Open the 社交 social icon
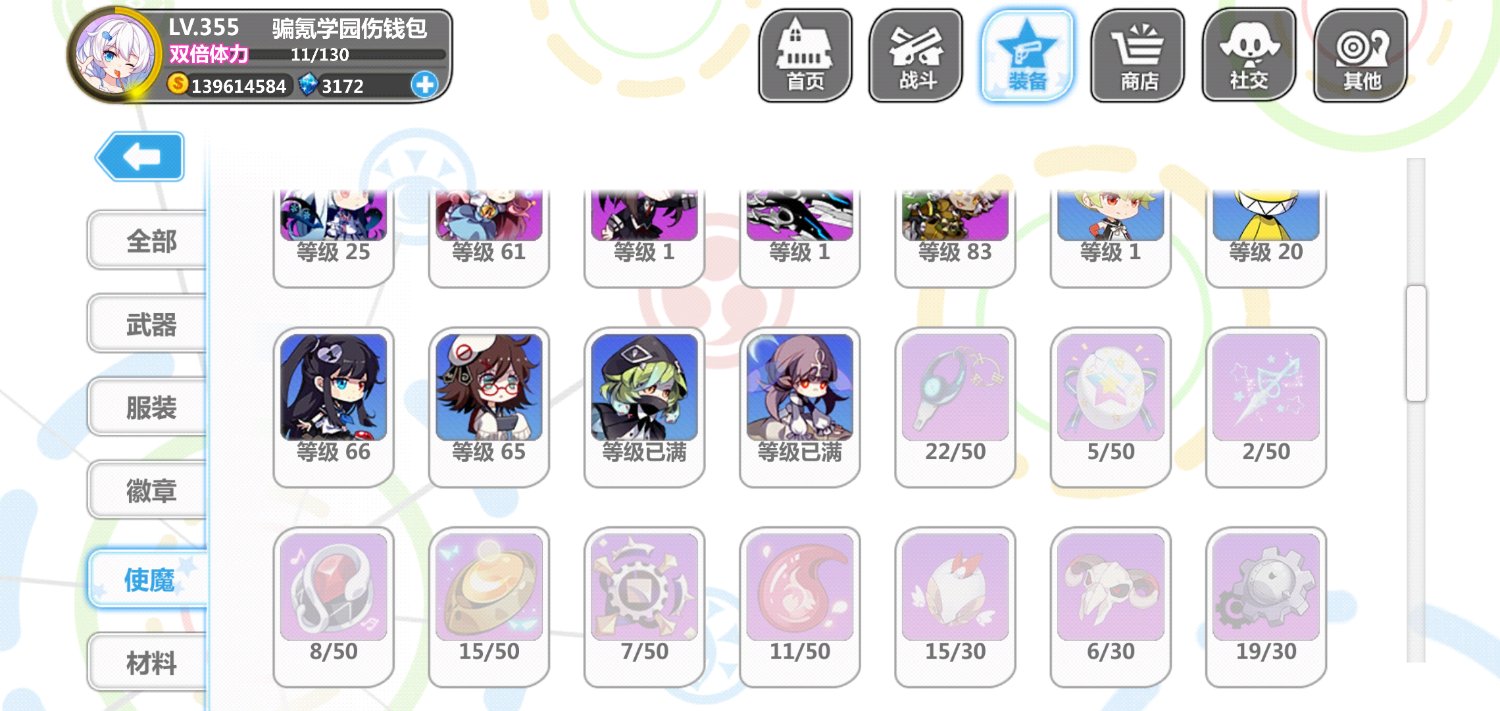Screen dimensions: 1500x711 (x=1249, y=56)
